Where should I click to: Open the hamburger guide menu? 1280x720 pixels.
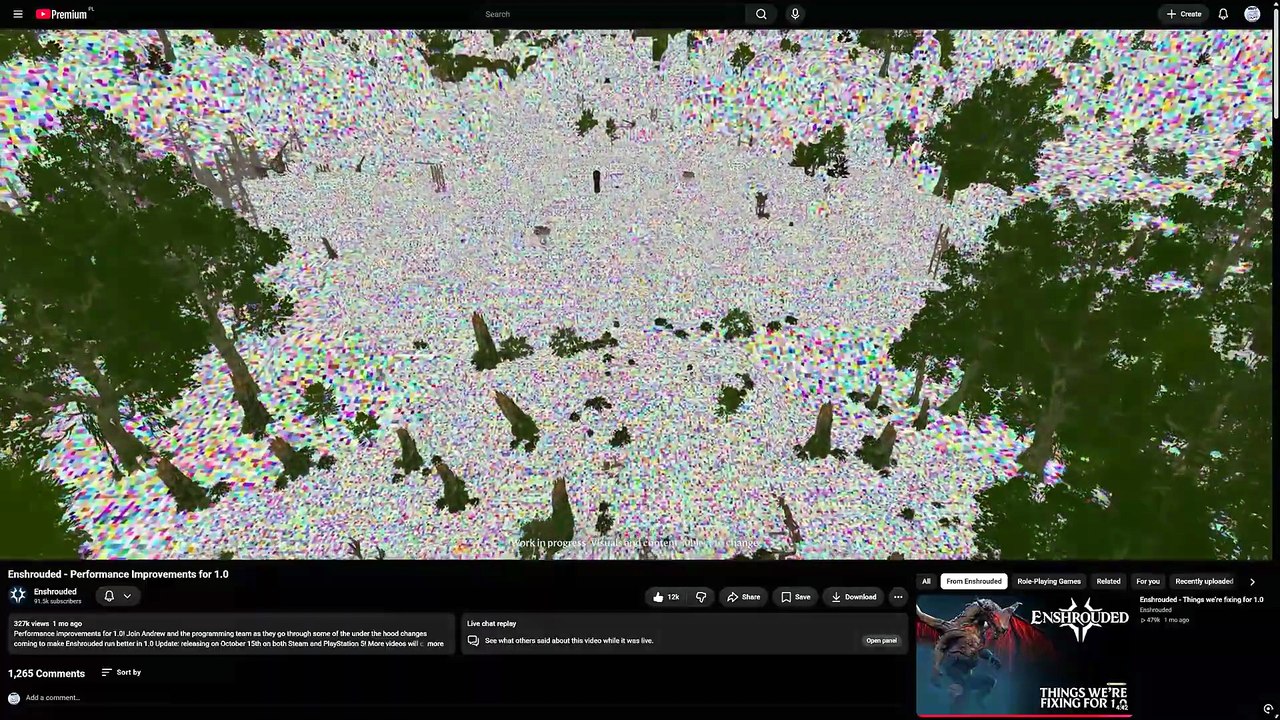click(17, 14)
